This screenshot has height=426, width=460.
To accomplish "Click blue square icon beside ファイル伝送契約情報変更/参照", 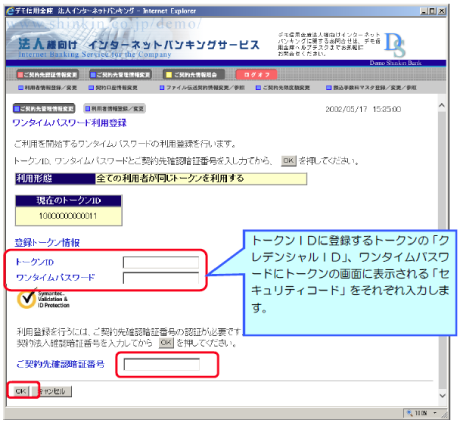I will [x=162, y=88].
